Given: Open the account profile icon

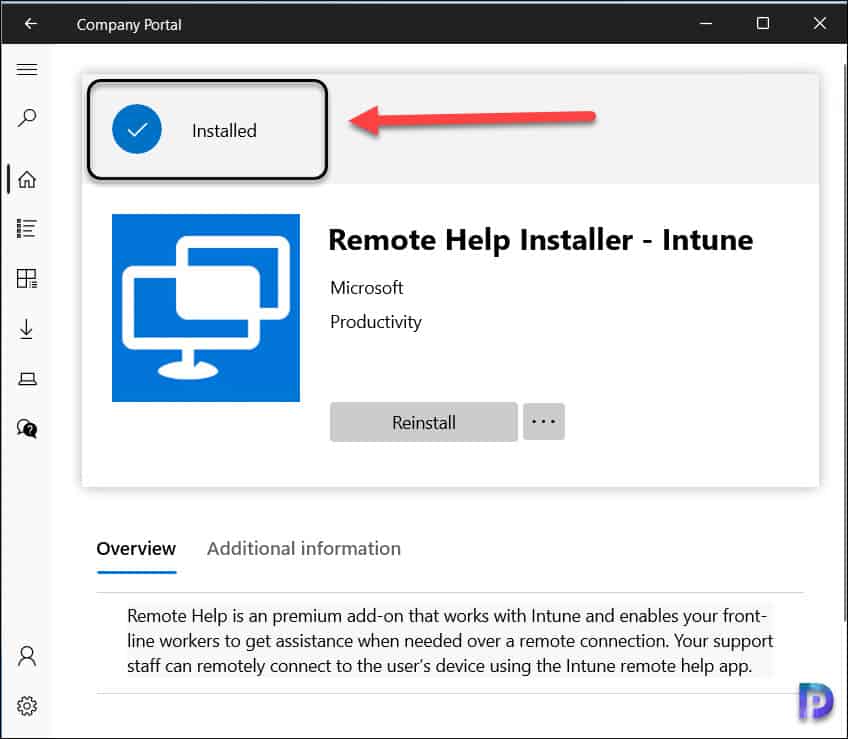Looking at the screenshot, I should tap(27, 656).
